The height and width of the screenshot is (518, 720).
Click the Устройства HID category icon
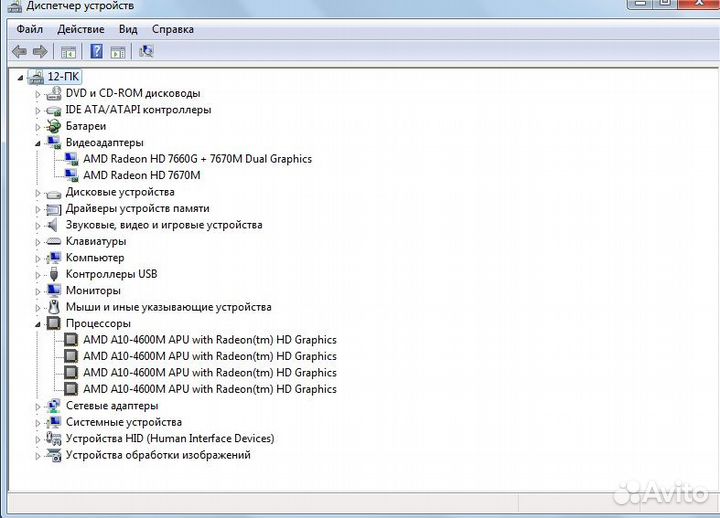[54, 439]
